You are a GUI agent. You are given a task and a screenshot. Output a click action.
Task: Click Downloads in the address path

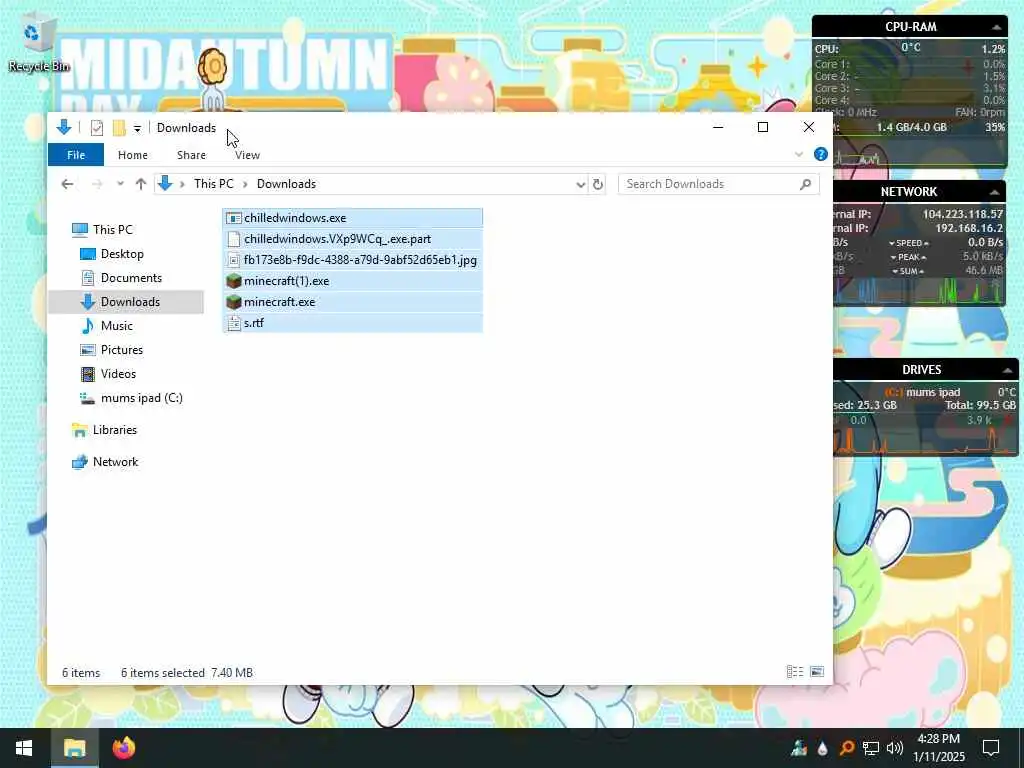tap(286, 184)
